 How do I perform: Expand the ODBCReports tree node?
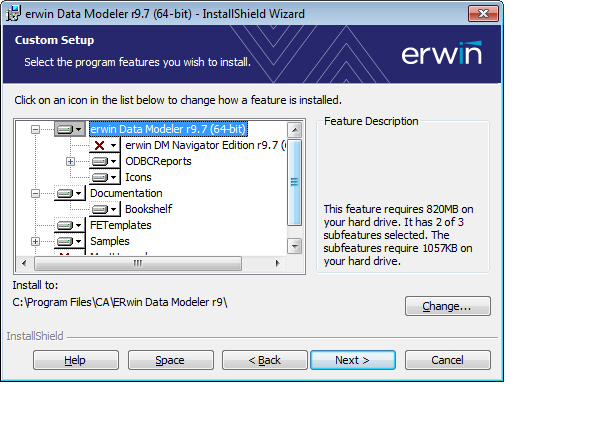[70, 162]
